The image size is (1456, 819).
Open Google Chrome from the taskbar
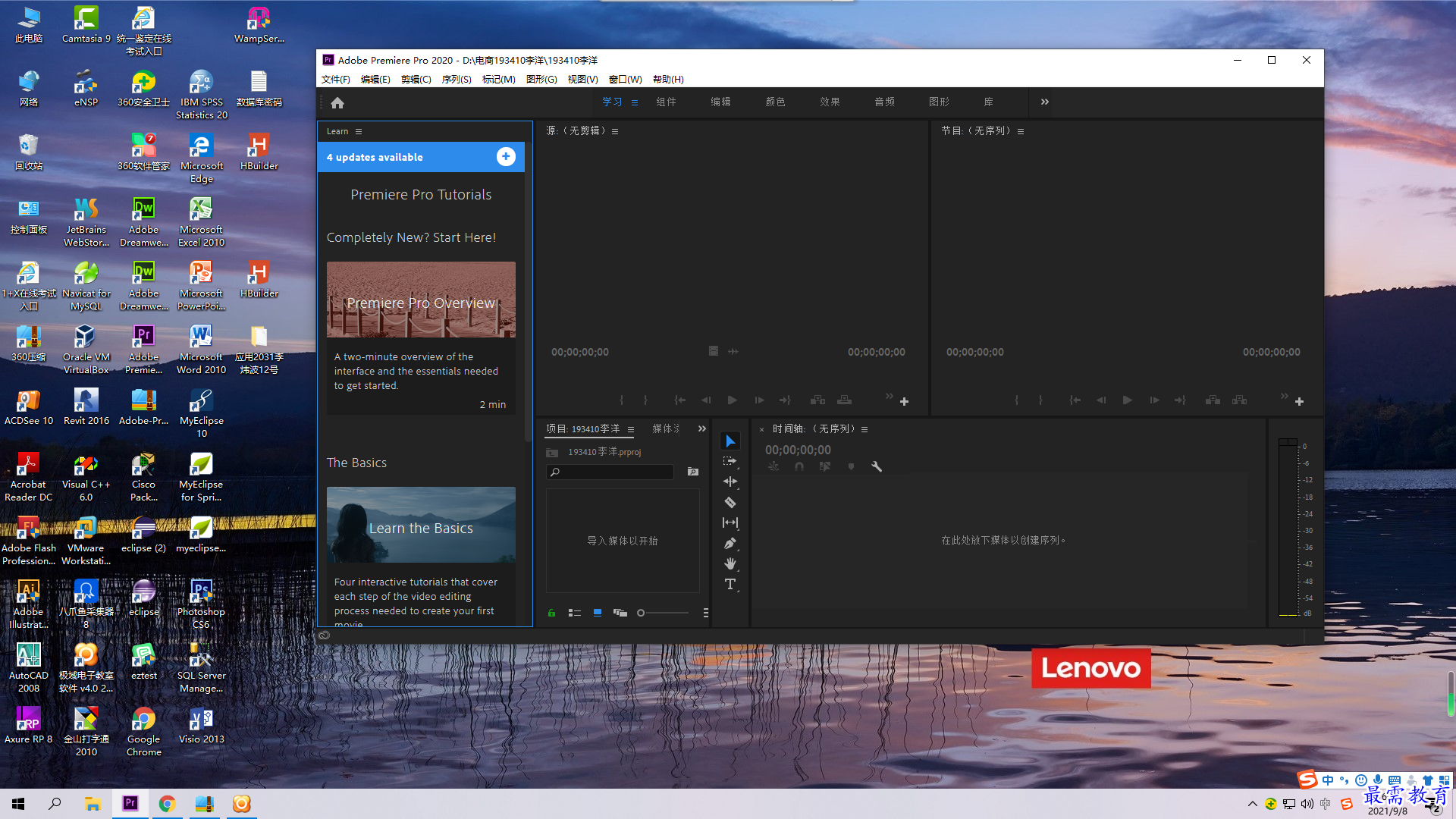click(167, 803)
